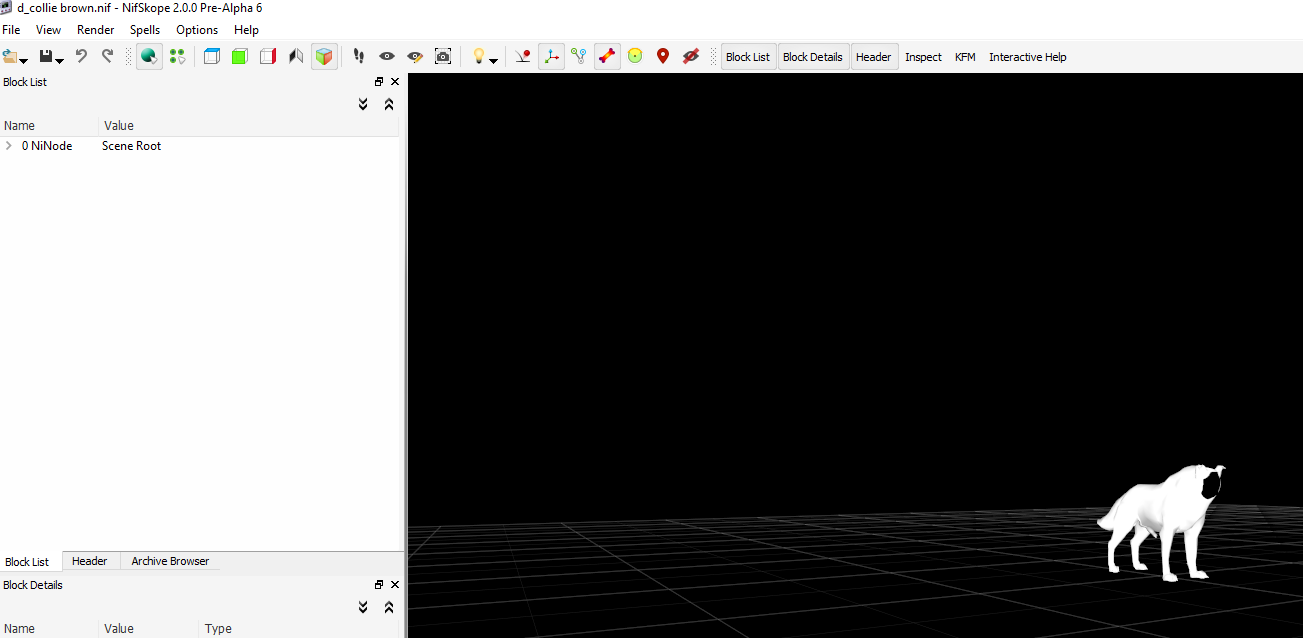Image resolution: width=1303 pixels, height=638 pixels.
Task: Click the Block List Value column header
Action: [x=249, y=126]
